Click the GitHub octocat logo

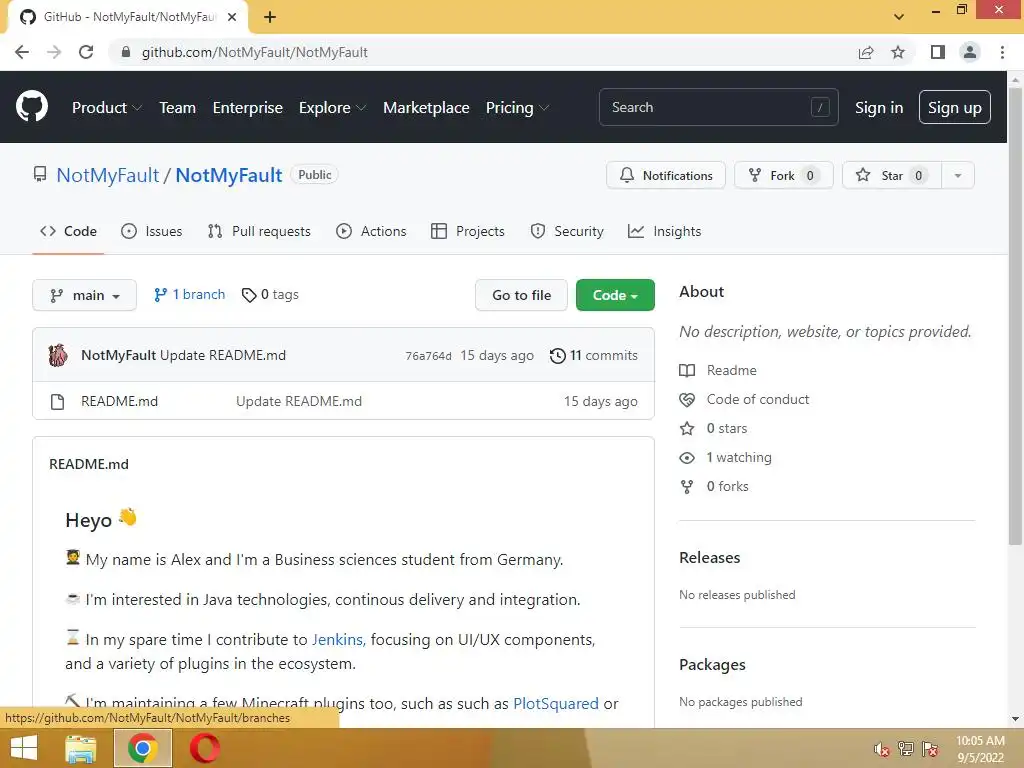pyautogui.click(x=31, y=107)
